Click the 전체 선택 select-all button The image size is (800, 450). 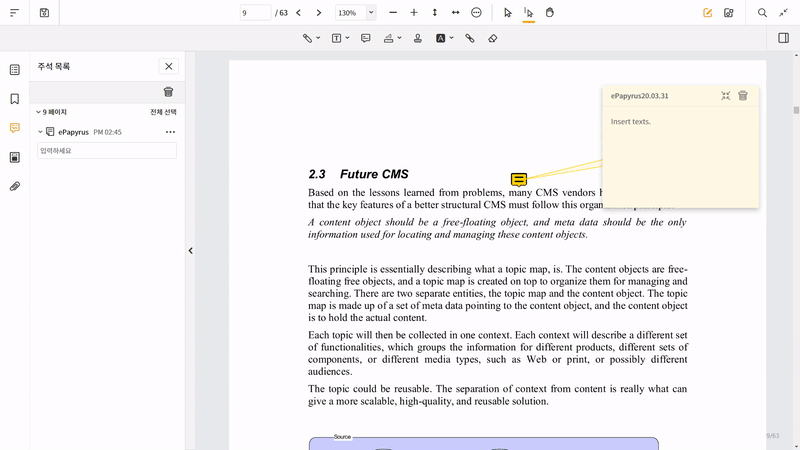pos(163,112)
